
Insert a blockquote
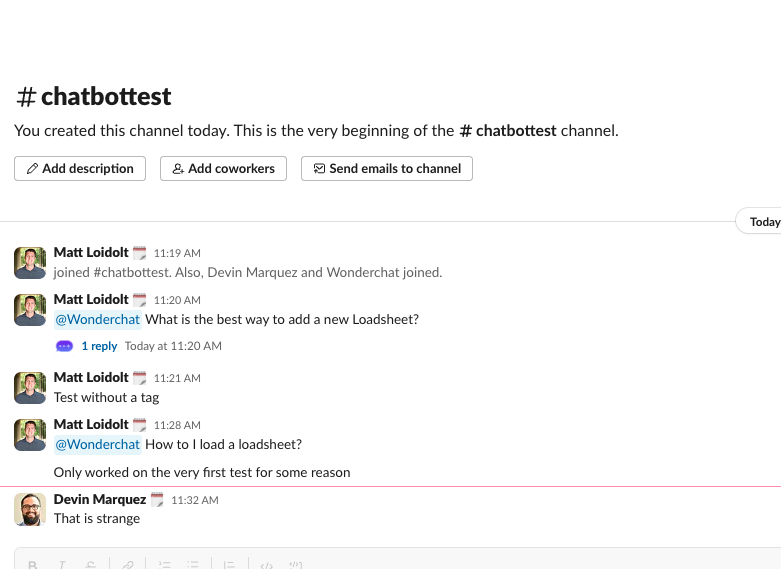[229, 565]
